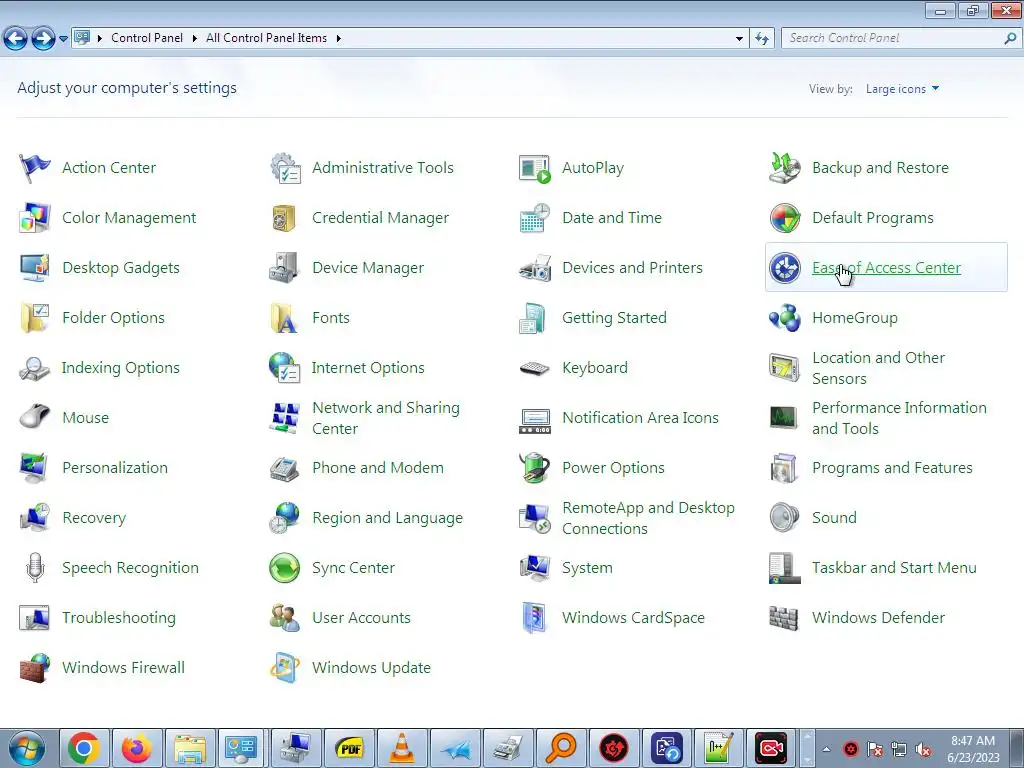Click the Control Panel breadcrumb
Viewport: 1024px width, 768px height.
point(147,38)
